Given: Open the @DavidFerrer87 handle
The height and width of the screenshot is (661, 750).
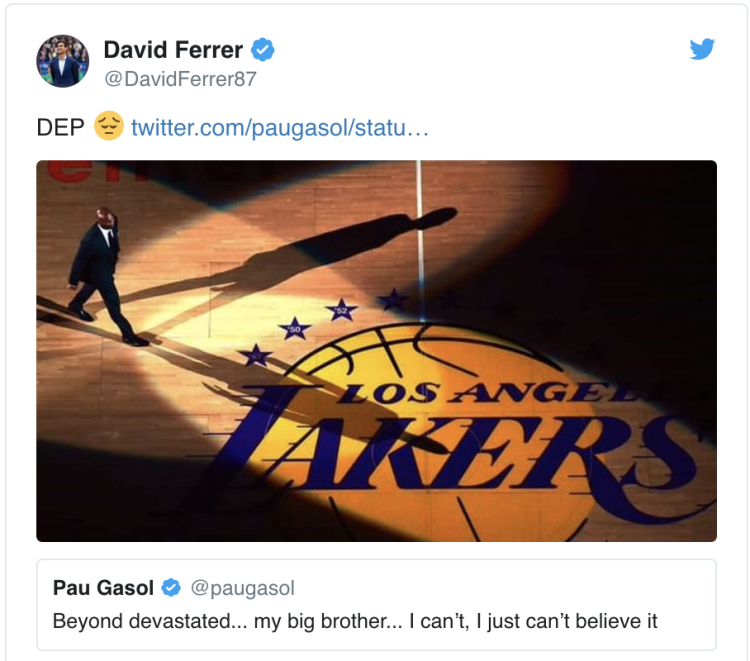Looking at the screenshot, I should coord(180,78).
